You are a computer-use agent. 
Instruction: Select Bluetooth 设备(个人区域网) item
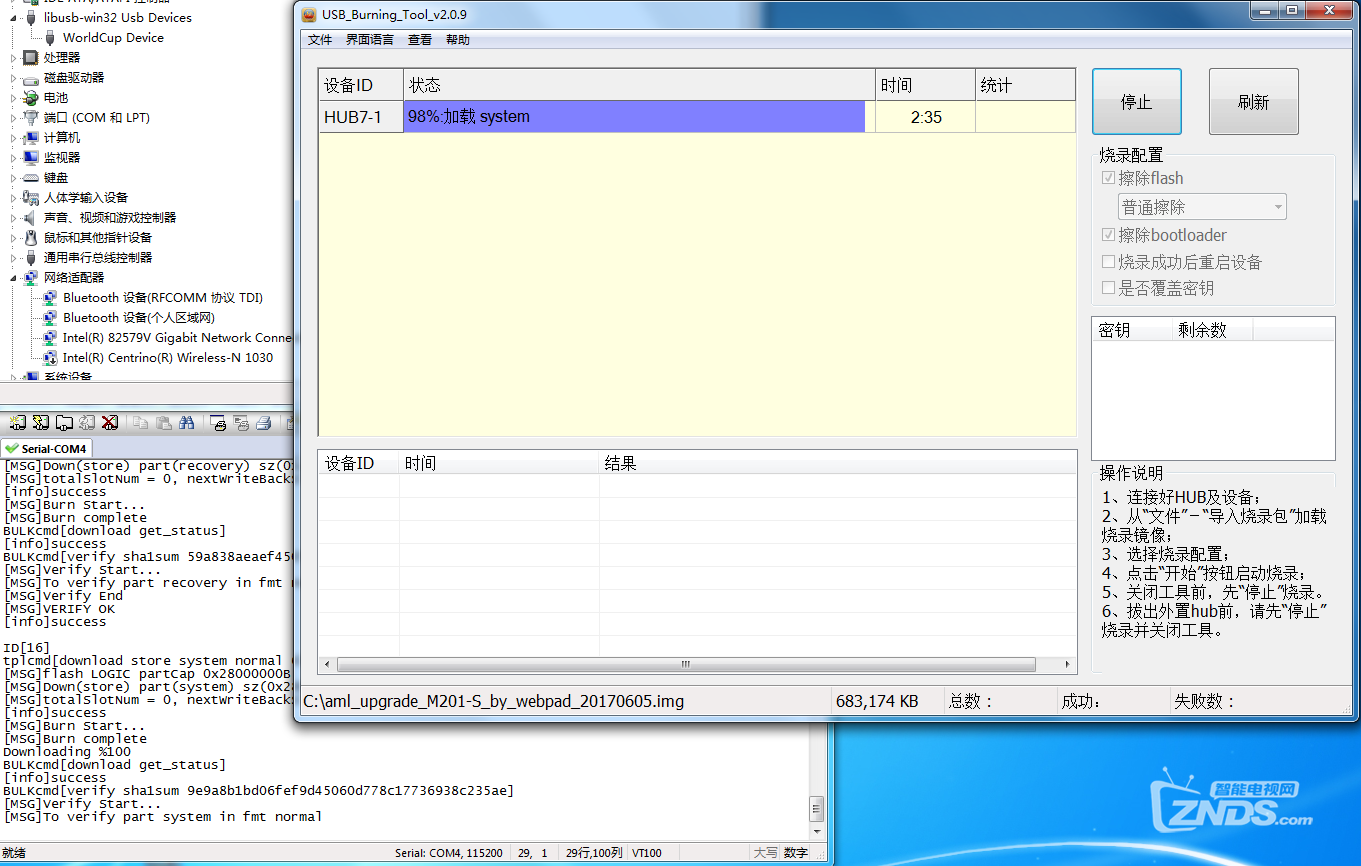click(139, 317)
